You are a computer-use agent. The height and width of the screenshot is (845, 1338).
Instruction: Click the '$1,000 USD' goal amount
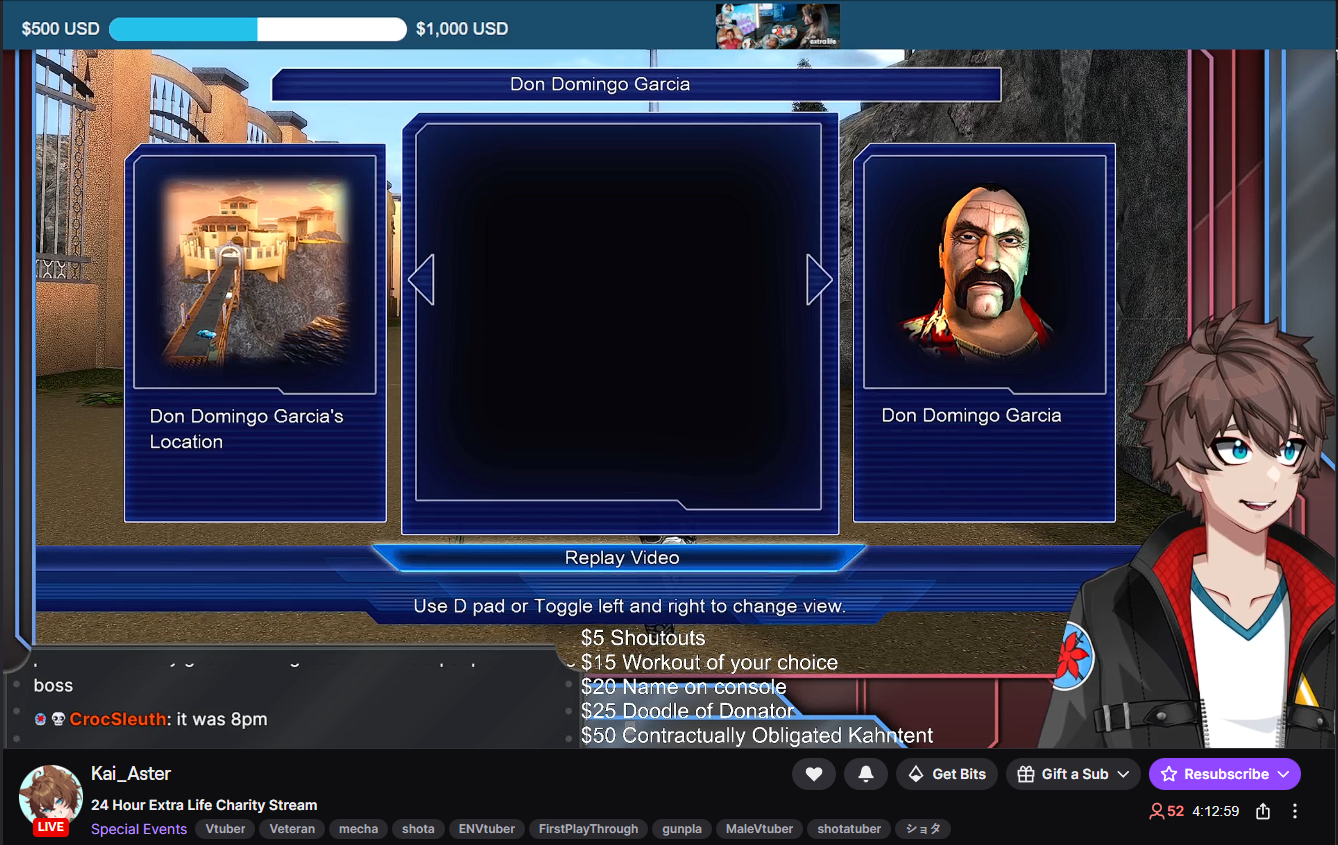(x=462, y=29)
